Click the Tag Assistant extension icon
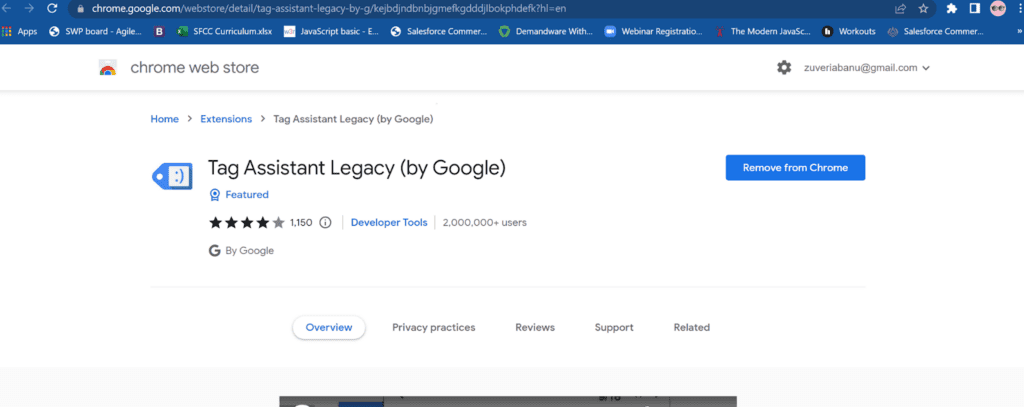The image size is (1024, 407). 172,176
